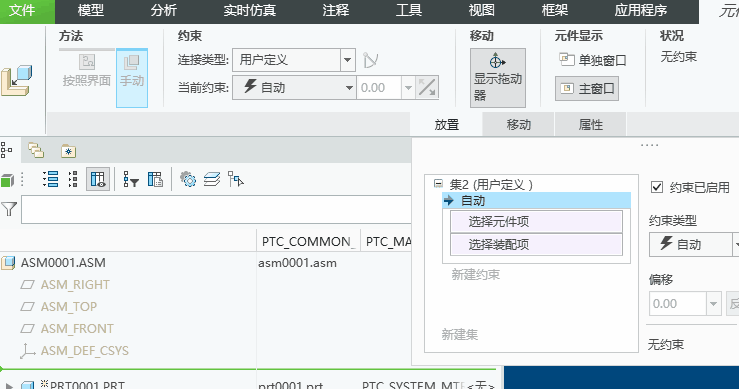Toggle the tree columns display icon
The width and height of the screenshot is (739, 389).
(98, 179)
